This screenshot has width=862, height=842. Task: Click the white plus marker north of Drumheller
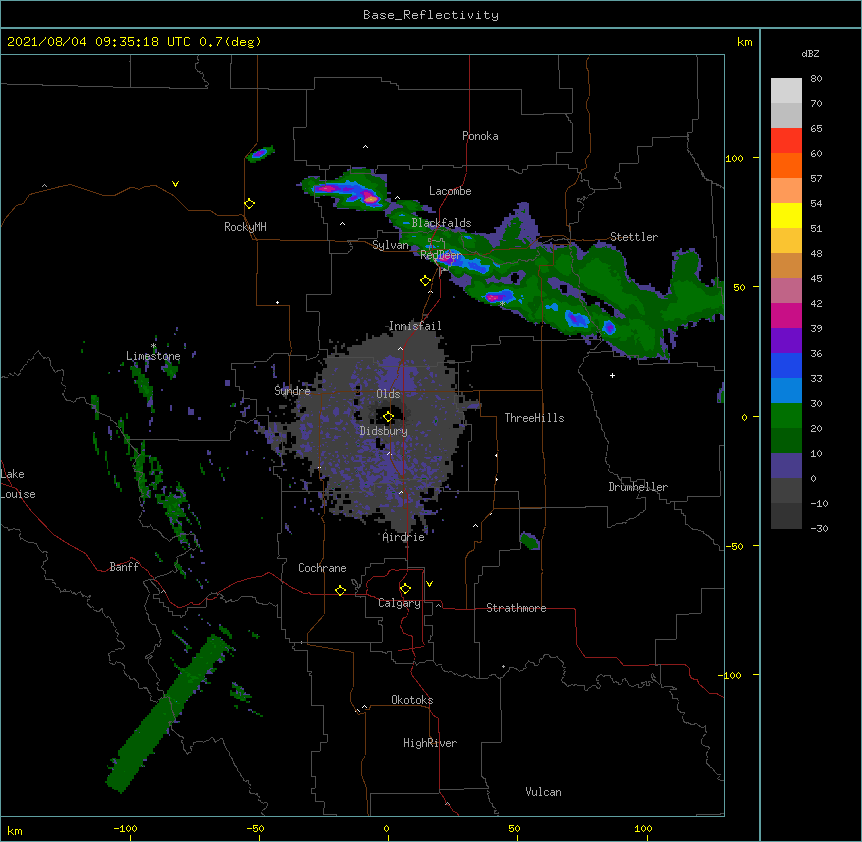click(612, 375)
